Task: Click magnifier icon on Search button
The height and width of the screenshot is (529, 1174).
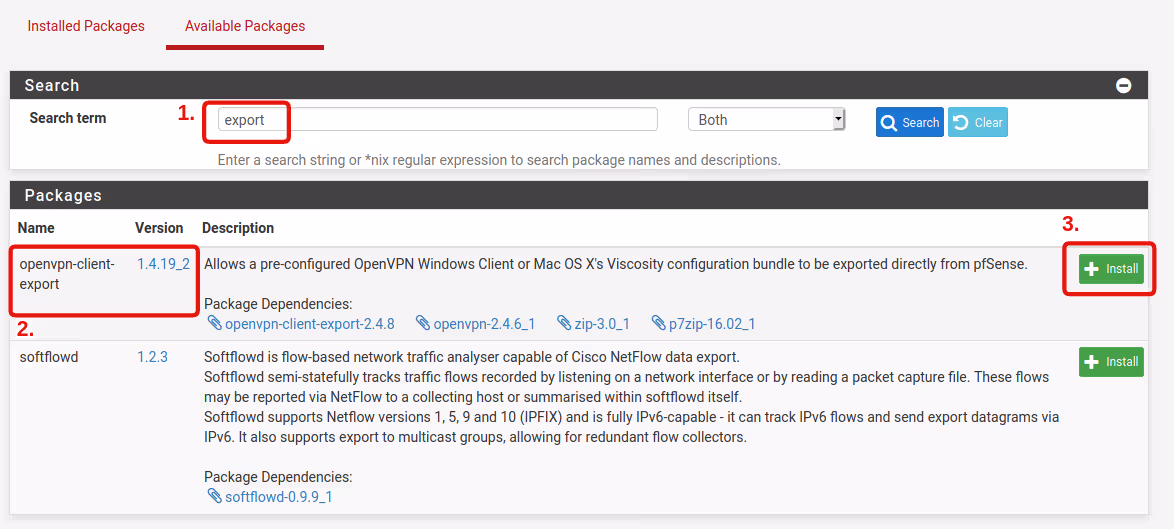Action: pyautogui.click(x=888, y=122)
